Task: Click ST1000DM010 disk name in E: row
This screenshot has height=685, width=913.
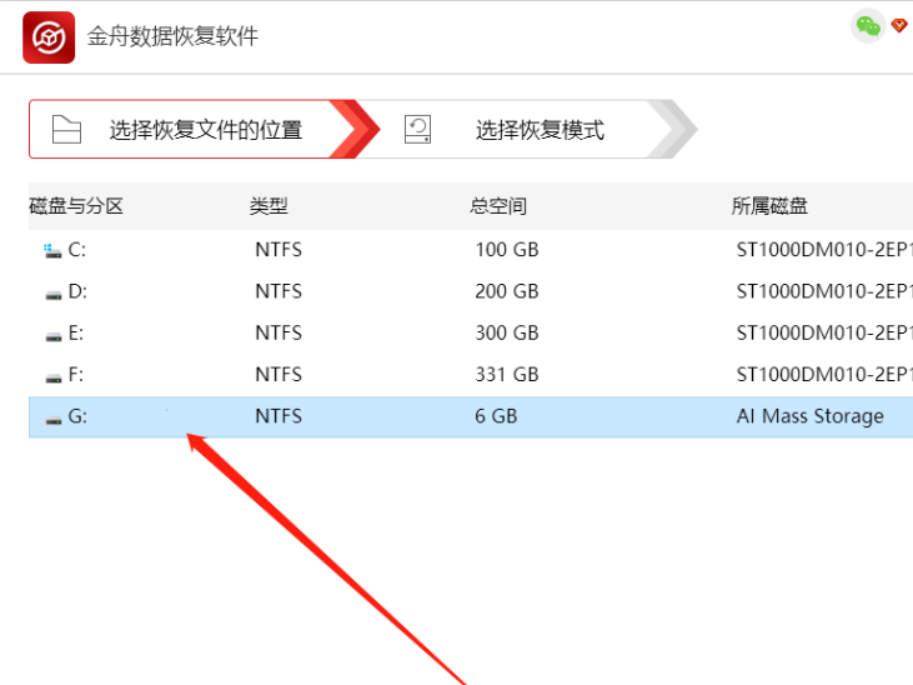Action: coord(824,333)
